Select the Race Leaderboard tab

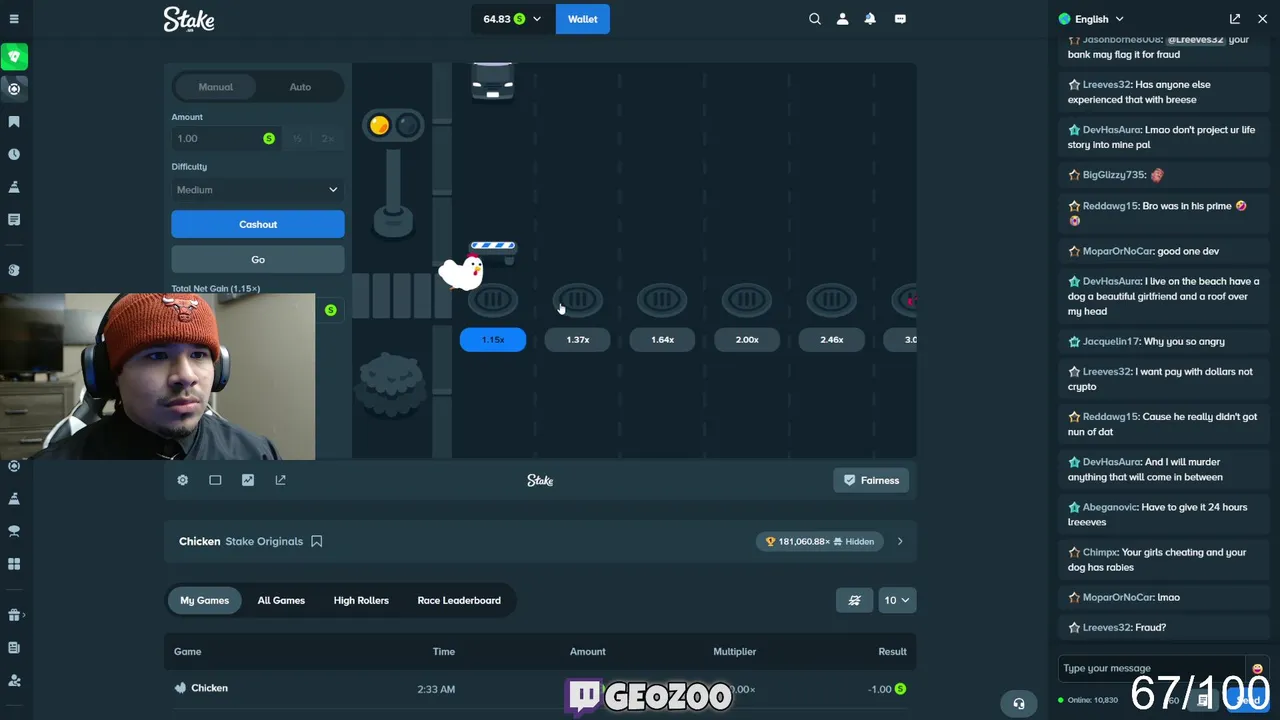tap(459, 600)
